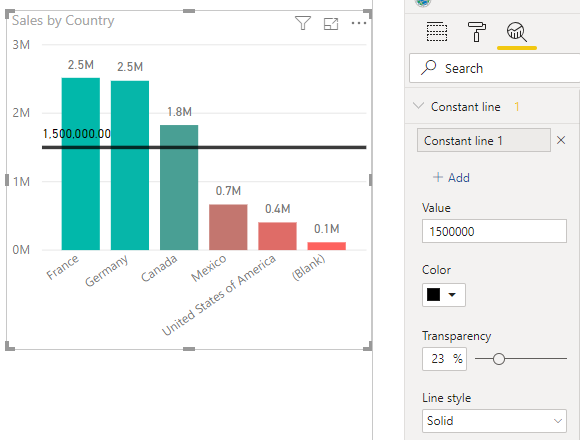The width and height of the screenshot is (580, 440).
Task: Click the magnifier icon in the Search box
Action: point(428,67)
